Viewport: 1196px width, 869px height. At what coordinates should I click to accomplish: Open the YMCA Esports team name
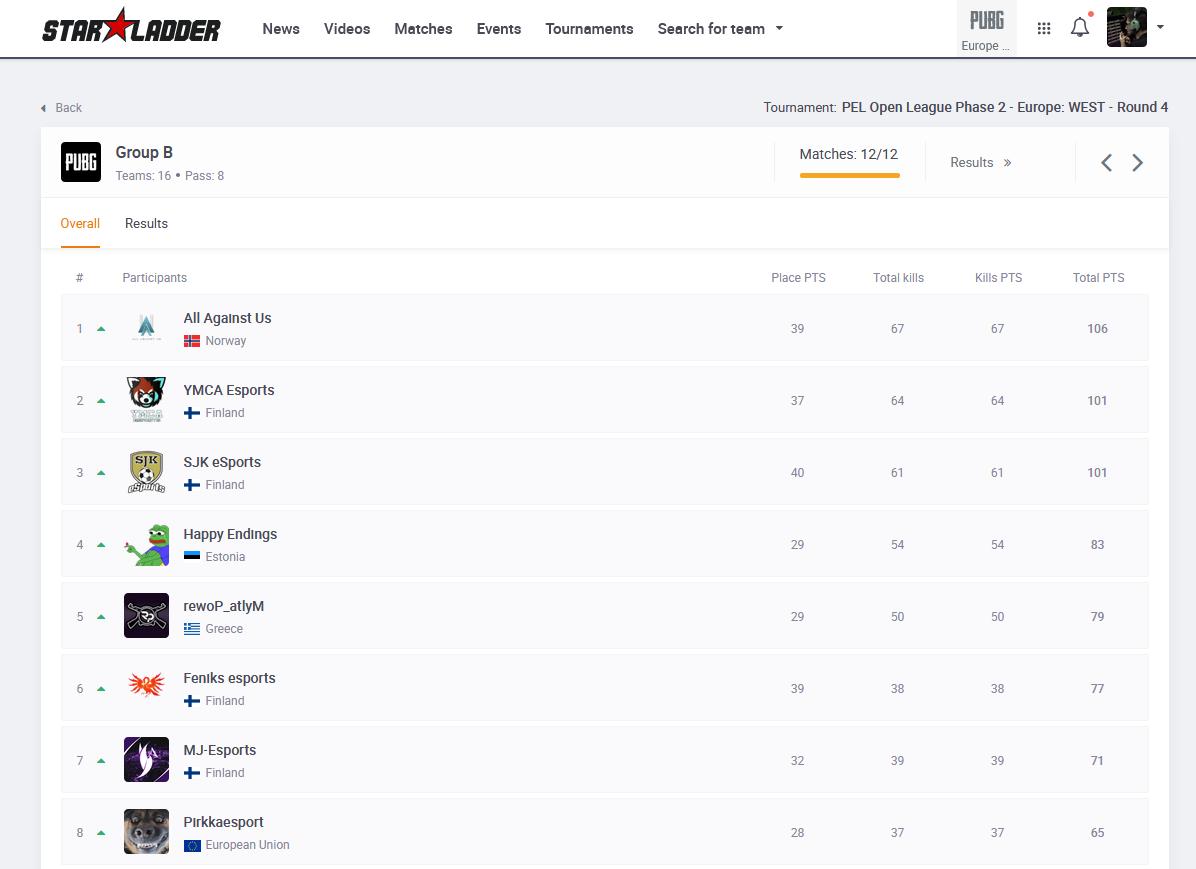click(x=229, y=390)
